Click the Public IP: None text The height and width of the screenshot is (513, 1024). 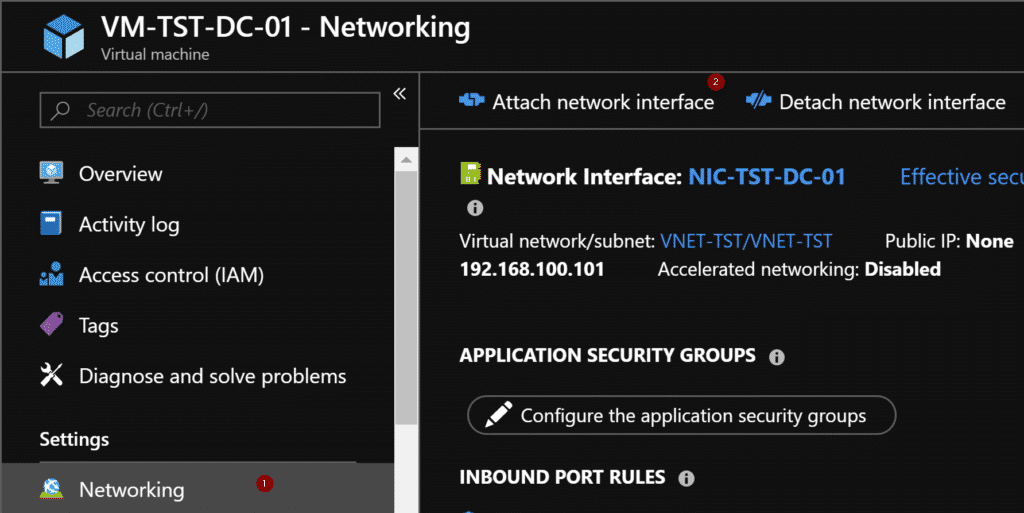tap(949, 241)
